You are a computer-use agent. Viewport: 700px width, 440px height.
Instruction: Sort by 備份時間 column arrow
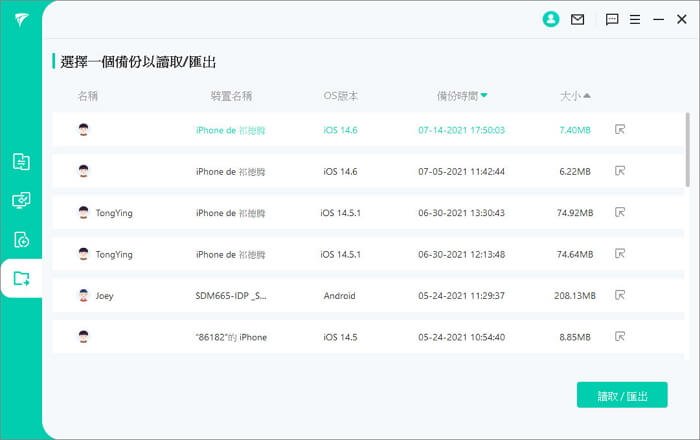click(484, 95)
